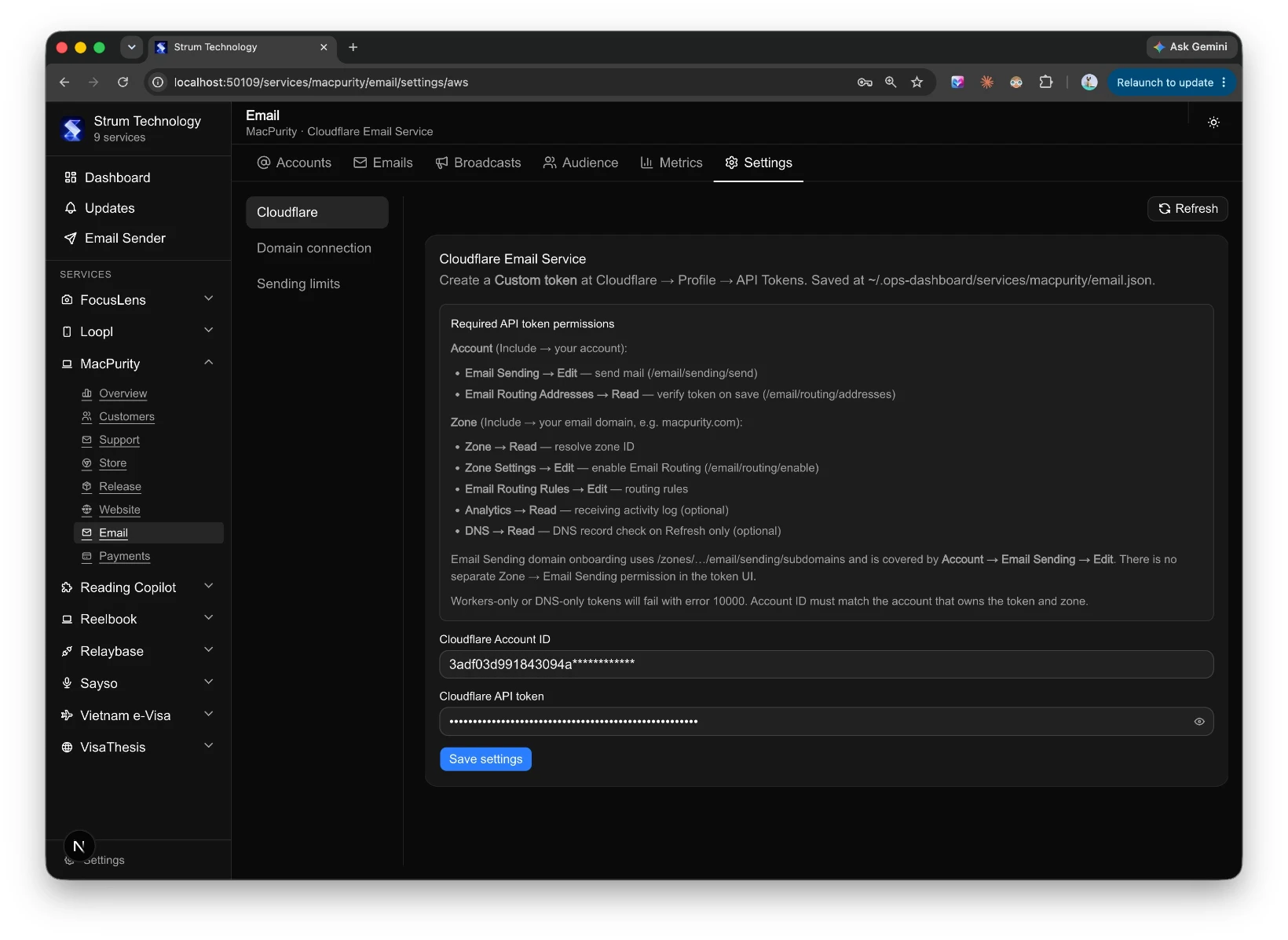This screenshot has height=940, width=1288.
Task: Open MacPurity Payments page
Action: tap(148, 556)
